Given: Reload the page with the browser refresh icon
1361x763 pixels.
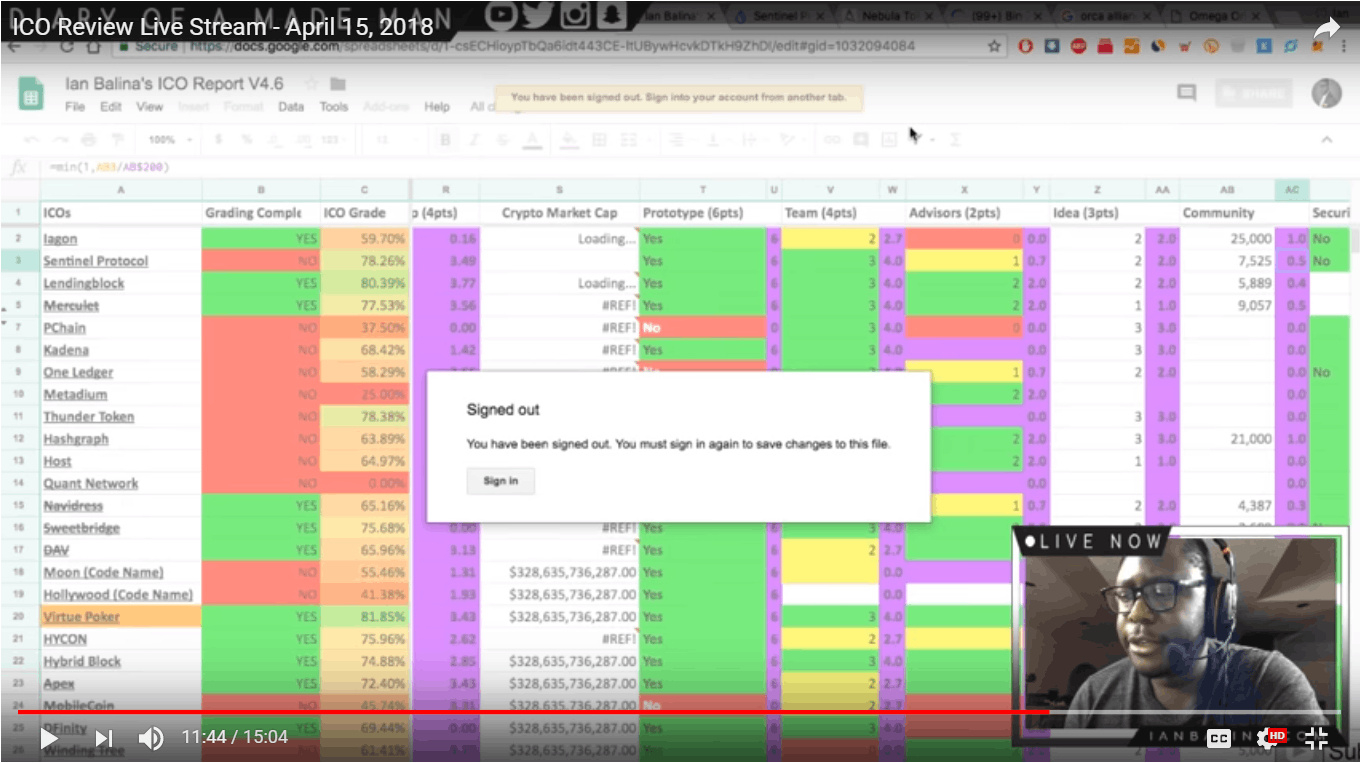Looking at the screenshot, I should [x=67, y=47].
